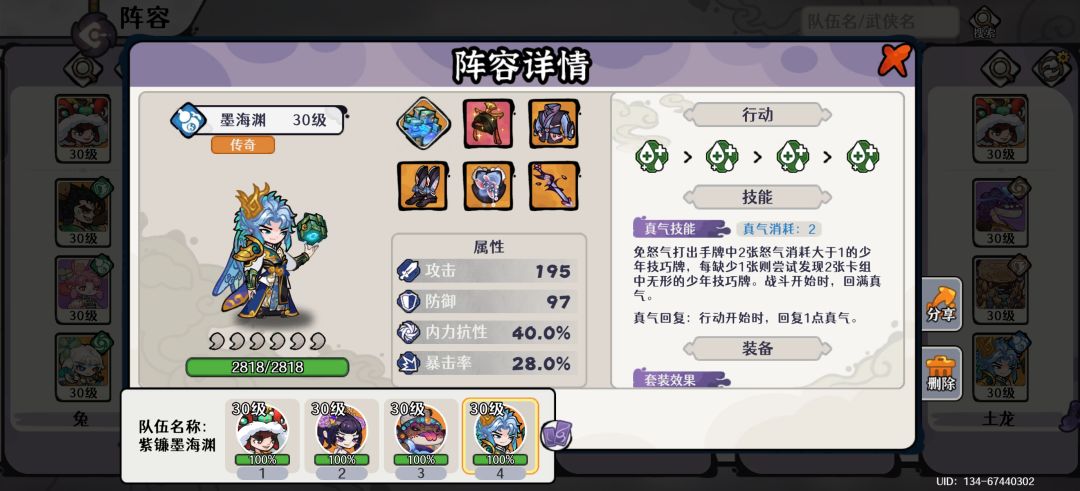Select the black helmet equipment icon
Image resolution: width=1080 pixels, height=491 pixels.
point(488,124)
